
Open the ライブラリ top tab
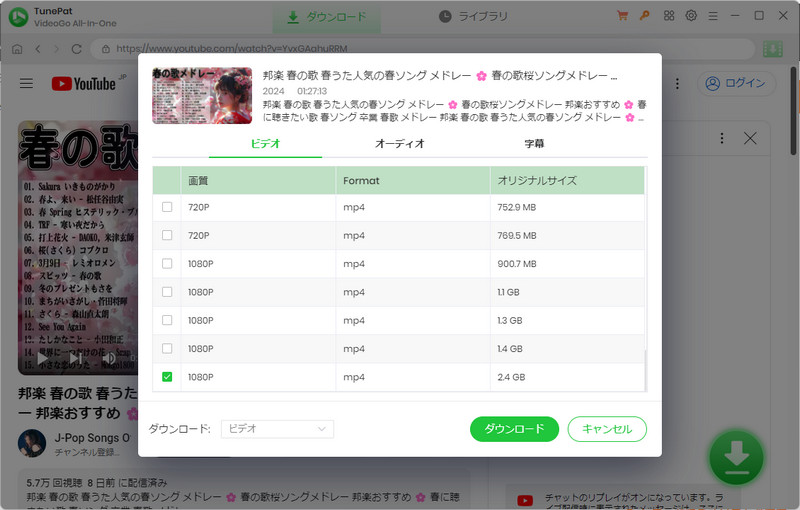click(x=473, y=17)
